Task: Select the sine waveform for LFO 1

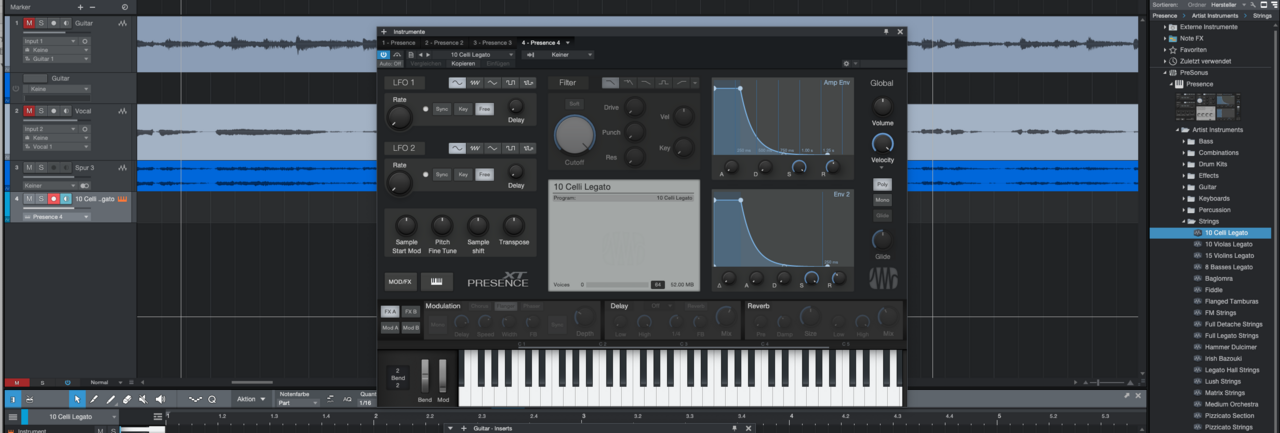Action: coord(457,82)
